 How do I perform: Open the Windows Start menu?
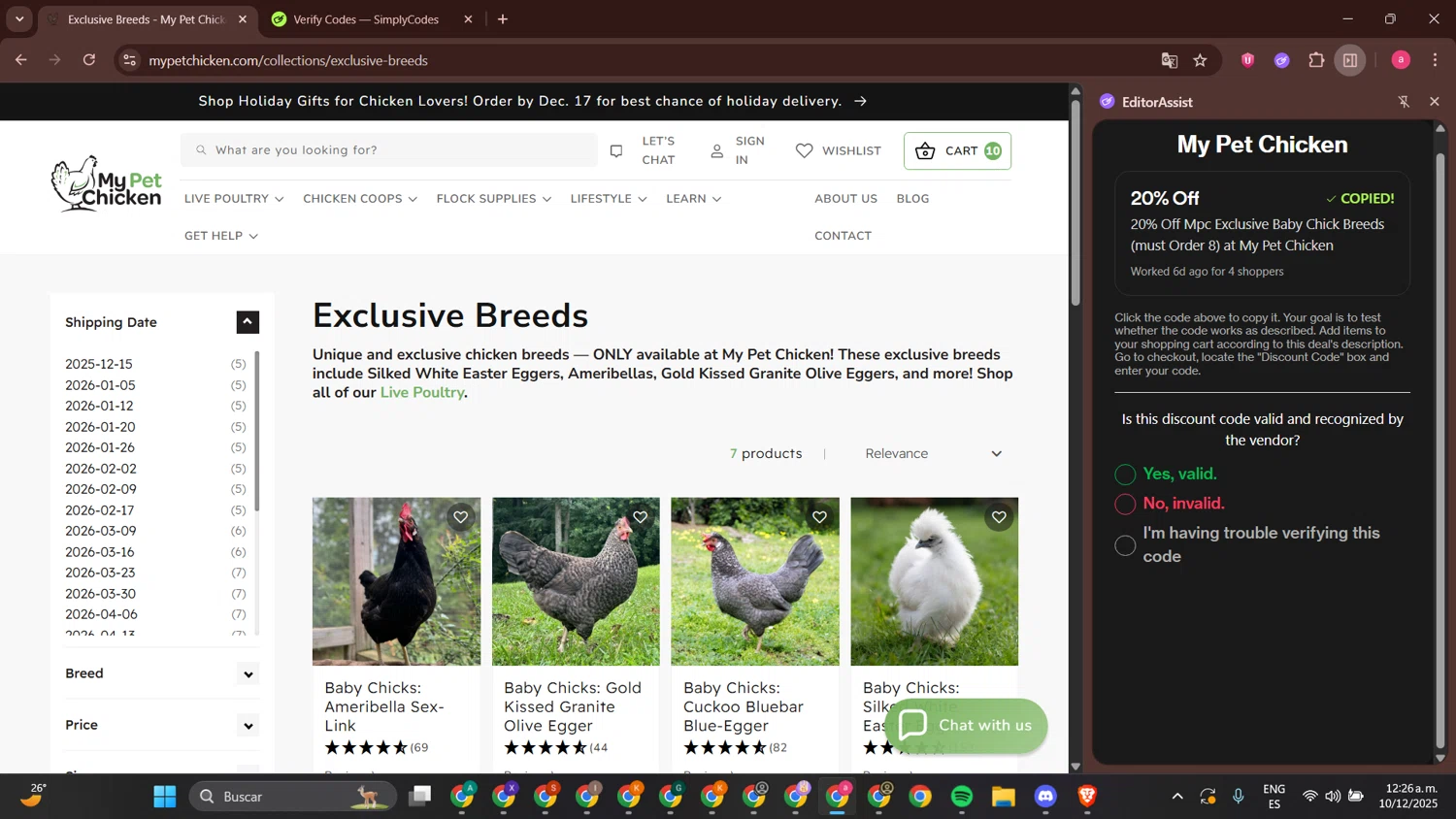pyautogui.click(x=165, y=797)
